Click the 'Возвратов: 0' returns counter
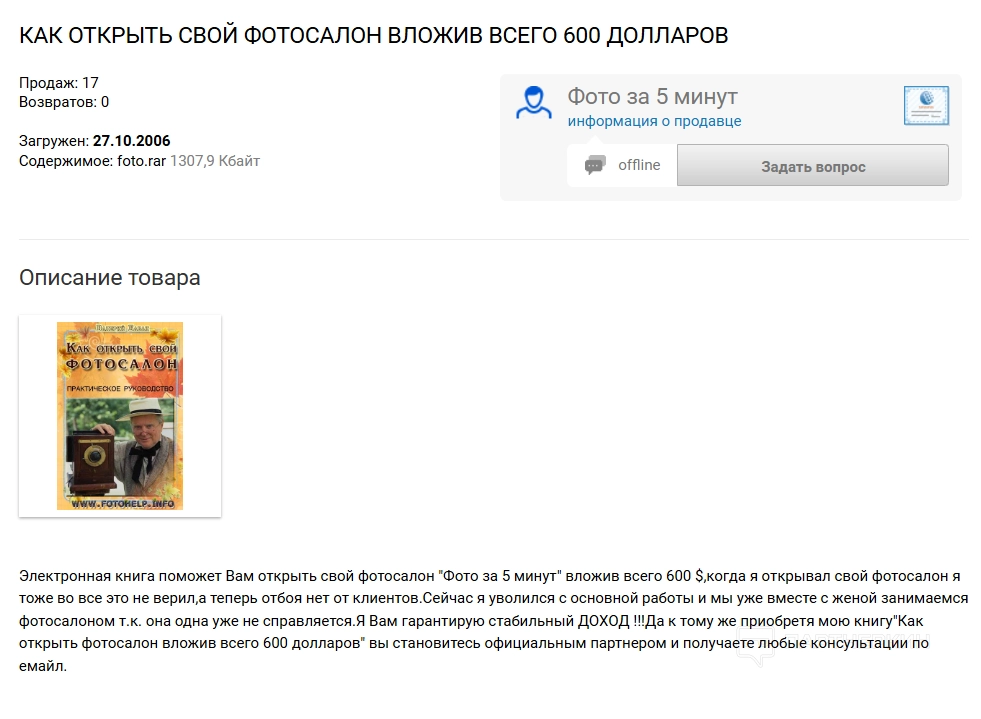981x719 pixels. (64, 102)
